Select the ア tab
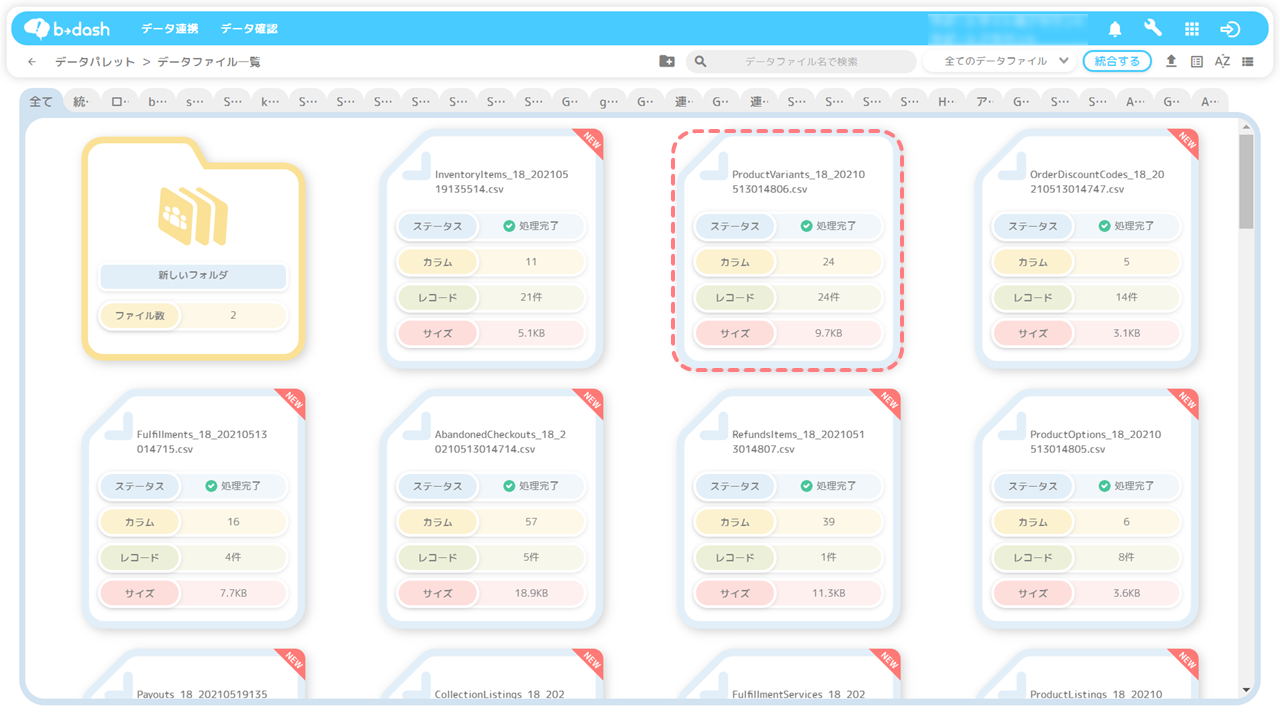The width and height of the screenshot is (1280, 720). [983, 102]
